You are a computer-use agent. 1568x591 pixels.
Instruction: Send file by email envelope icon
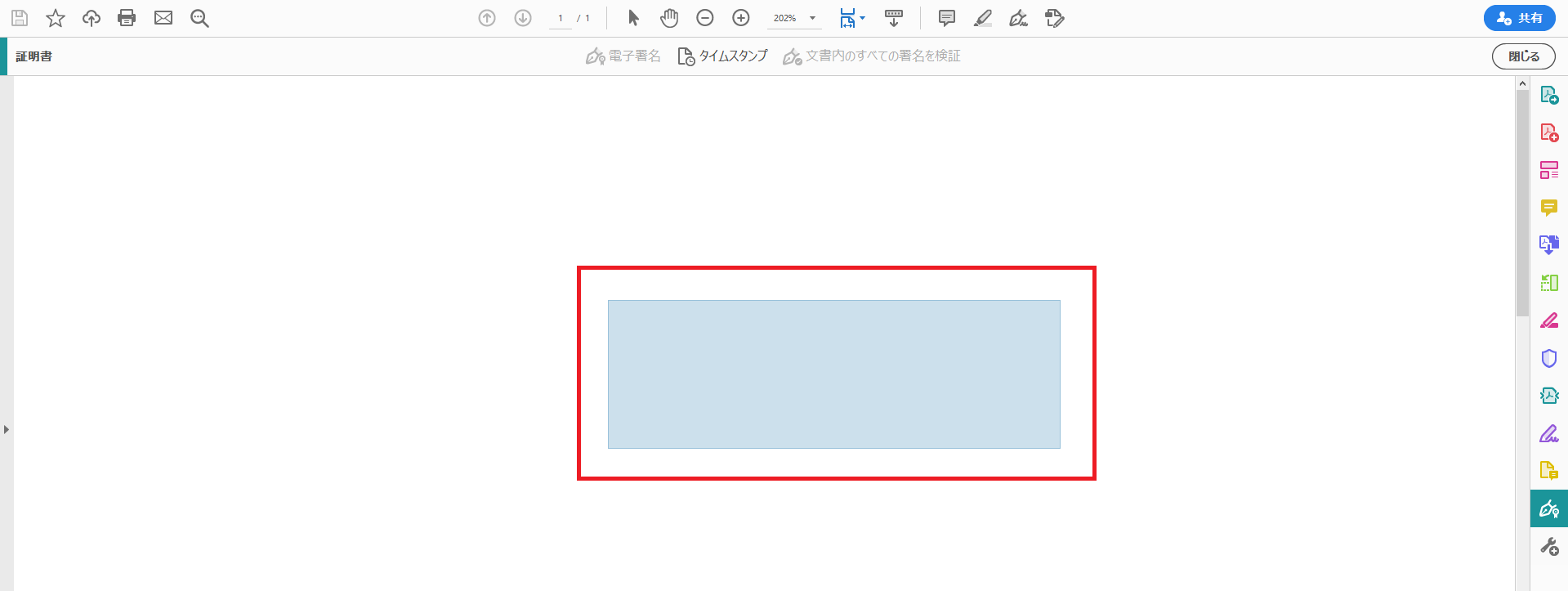[x=163, y=18]
